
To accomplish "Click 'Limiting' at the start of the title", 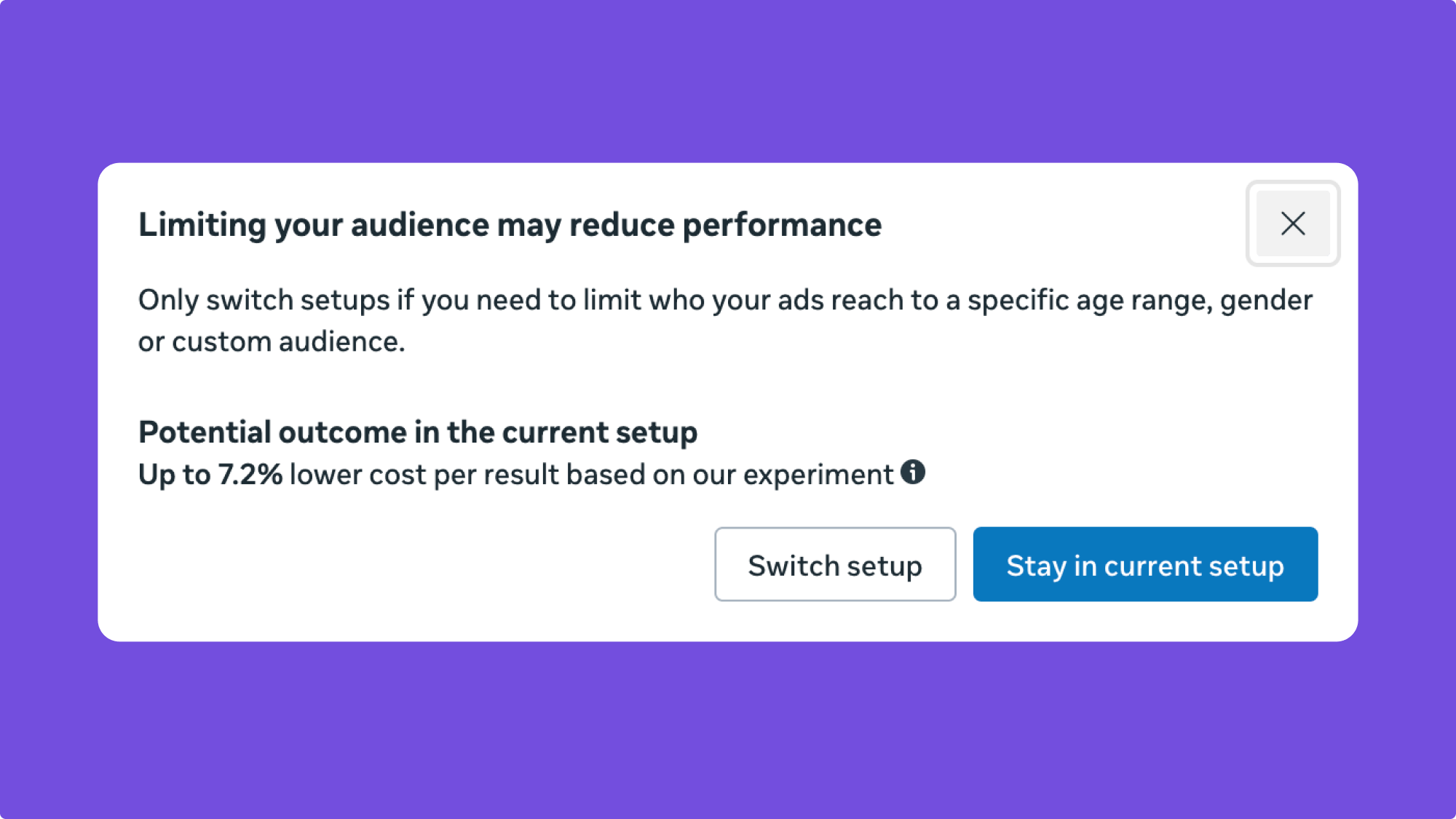I will click(202, 225).
